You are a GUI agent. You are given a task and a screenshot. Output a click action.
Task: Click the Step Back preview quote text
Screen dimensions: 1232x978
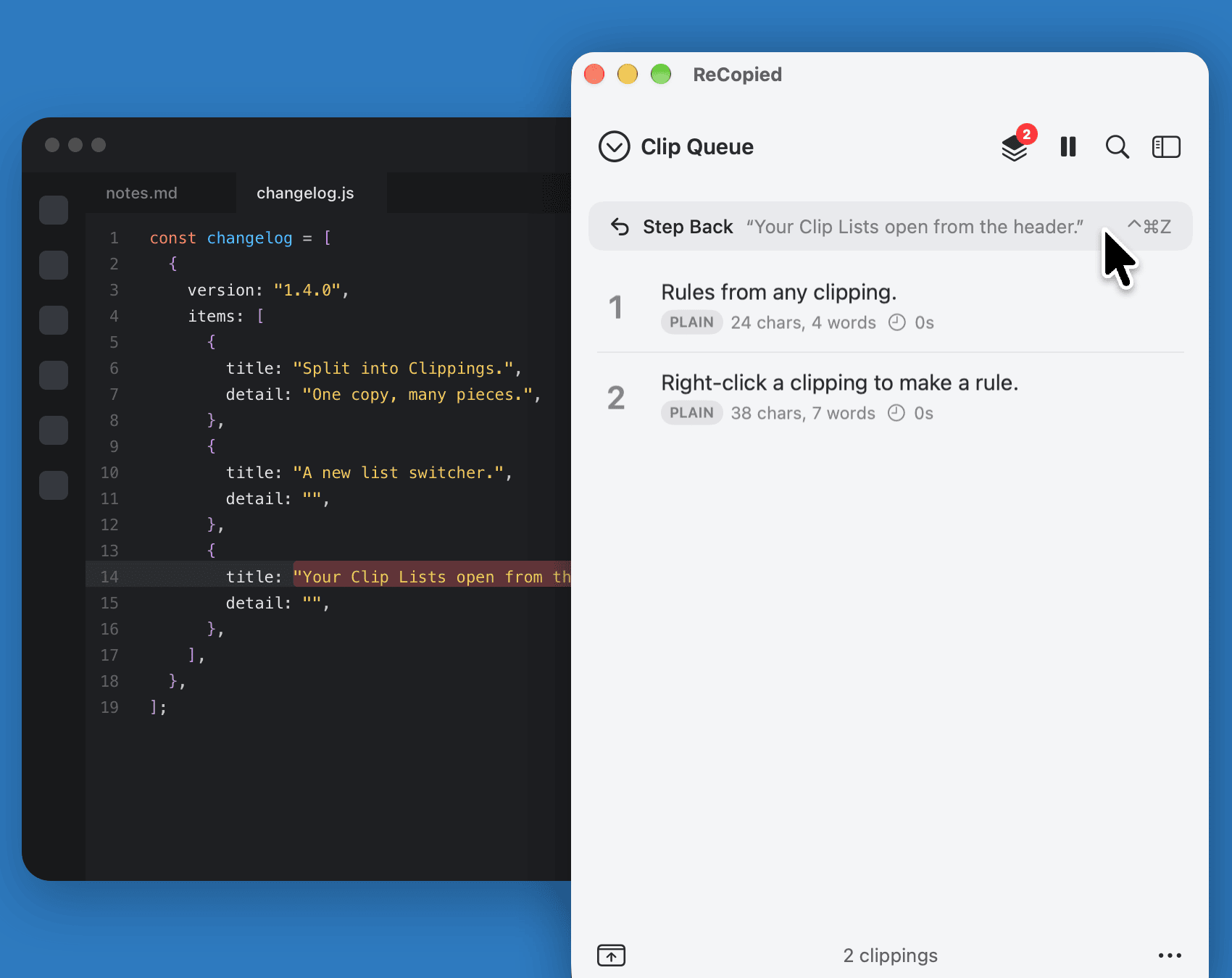[x=915, y=227]
